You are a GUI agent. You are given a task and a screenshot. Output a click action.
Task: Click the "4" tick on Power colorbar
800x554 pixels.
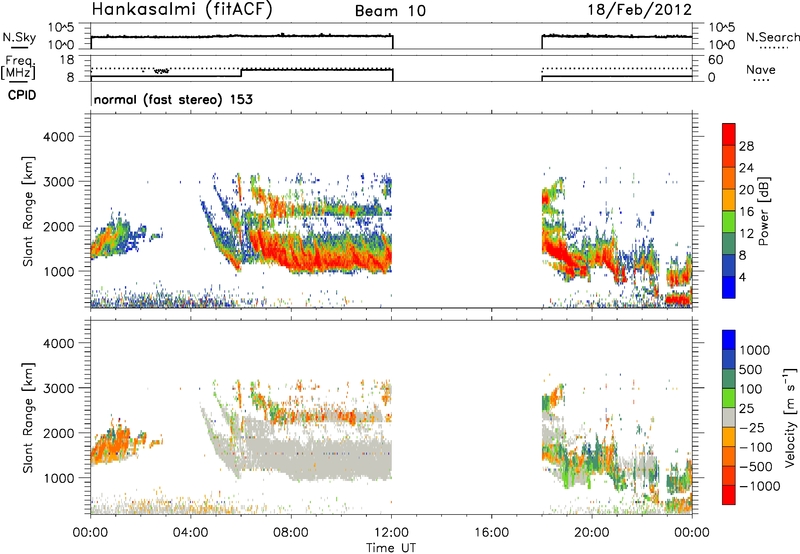[x=742, y=277]
